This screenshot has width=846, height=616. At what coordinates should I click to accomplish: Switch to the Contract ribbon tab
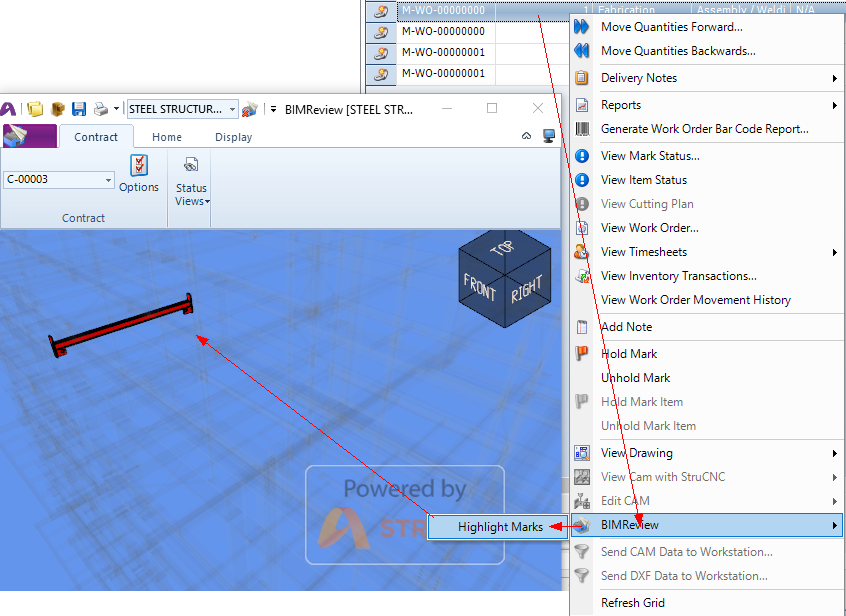tap(96, 137)
